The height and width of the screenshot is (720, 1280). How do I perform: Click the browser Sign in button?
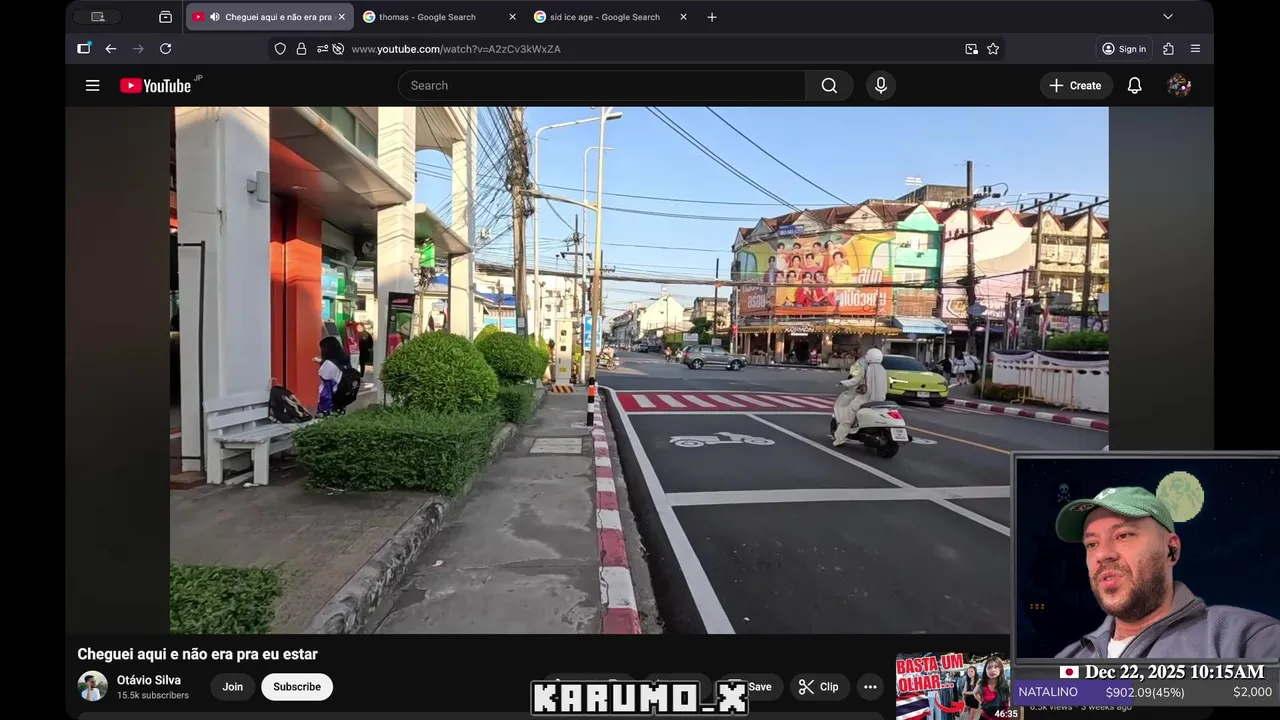point(1124,48)
